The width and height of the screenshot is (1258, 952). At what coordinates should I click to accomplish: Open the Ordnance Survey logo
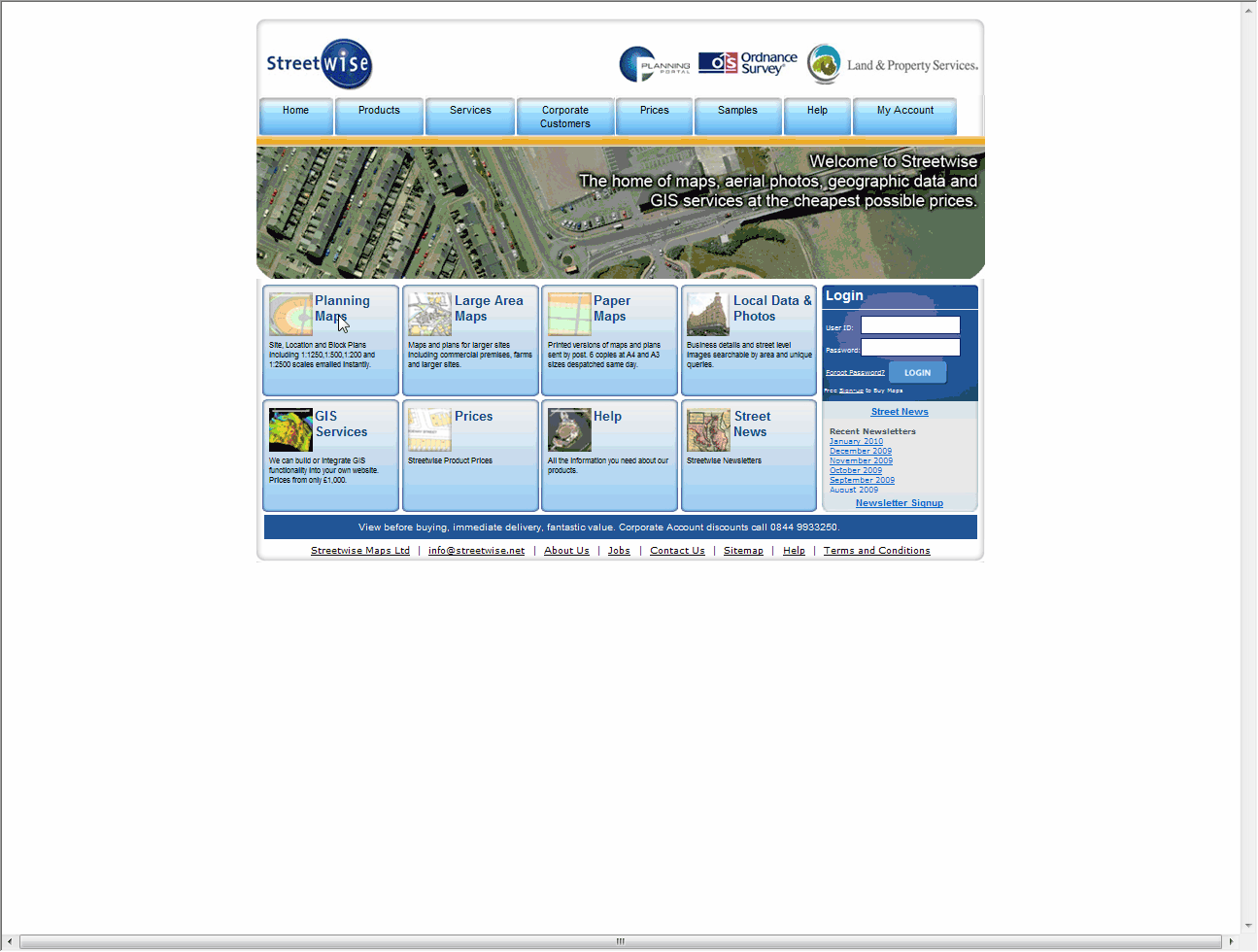(748, 64)
